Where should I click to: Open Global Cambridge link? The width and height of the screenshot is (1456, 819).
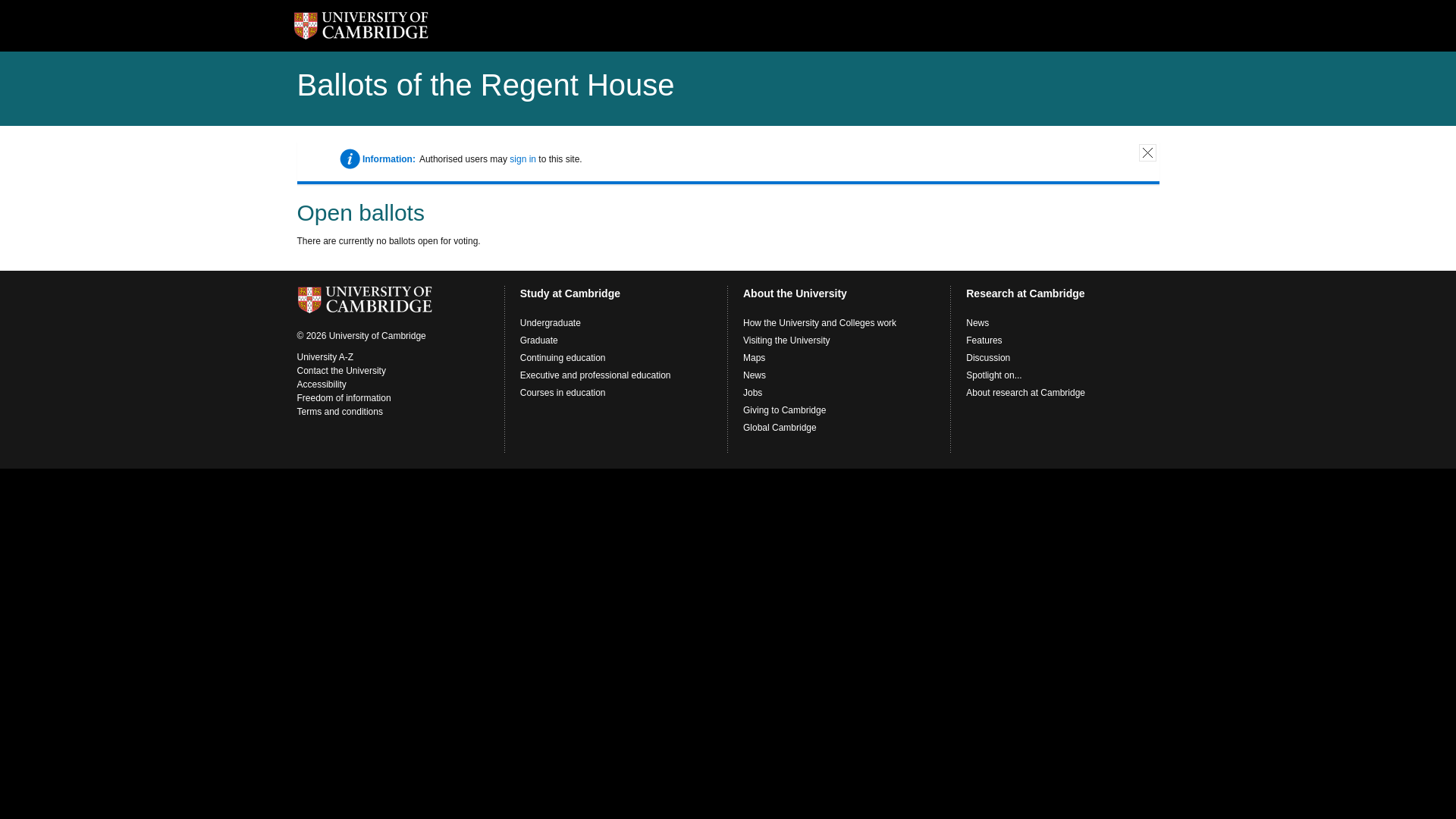[x=780, y=428]
